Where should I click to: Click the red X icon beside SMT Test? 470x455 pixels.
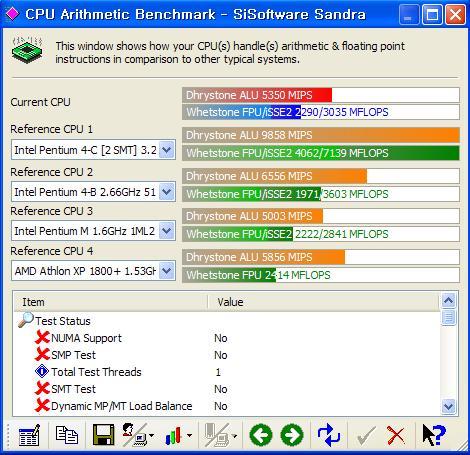[42, 388]
